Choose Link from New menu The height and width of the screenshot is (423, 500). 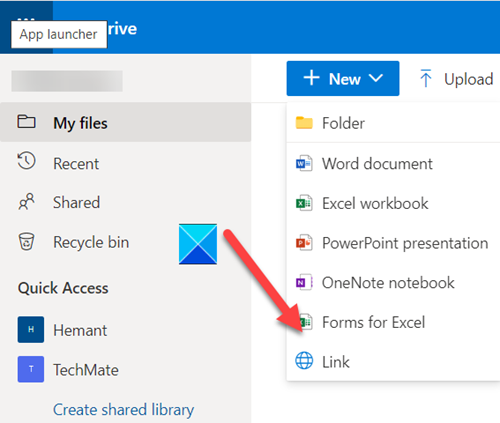coord(393,362)
